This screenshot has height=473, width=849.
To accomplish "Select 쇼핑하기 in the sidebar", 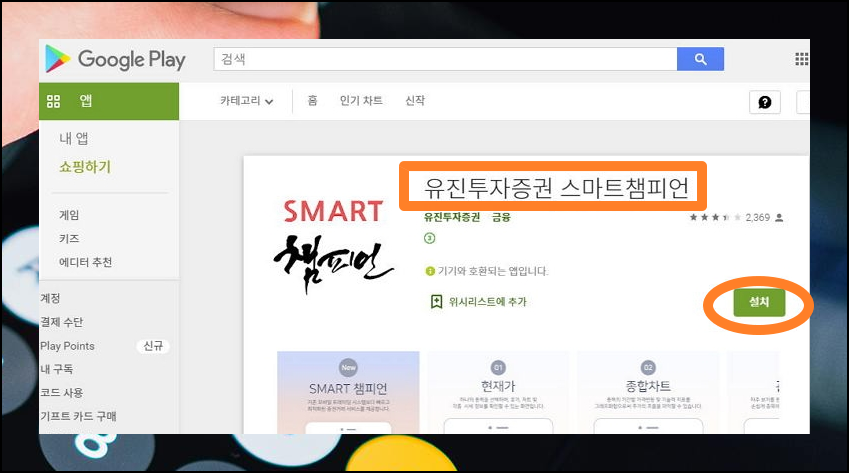I will [x=85, y=167].
